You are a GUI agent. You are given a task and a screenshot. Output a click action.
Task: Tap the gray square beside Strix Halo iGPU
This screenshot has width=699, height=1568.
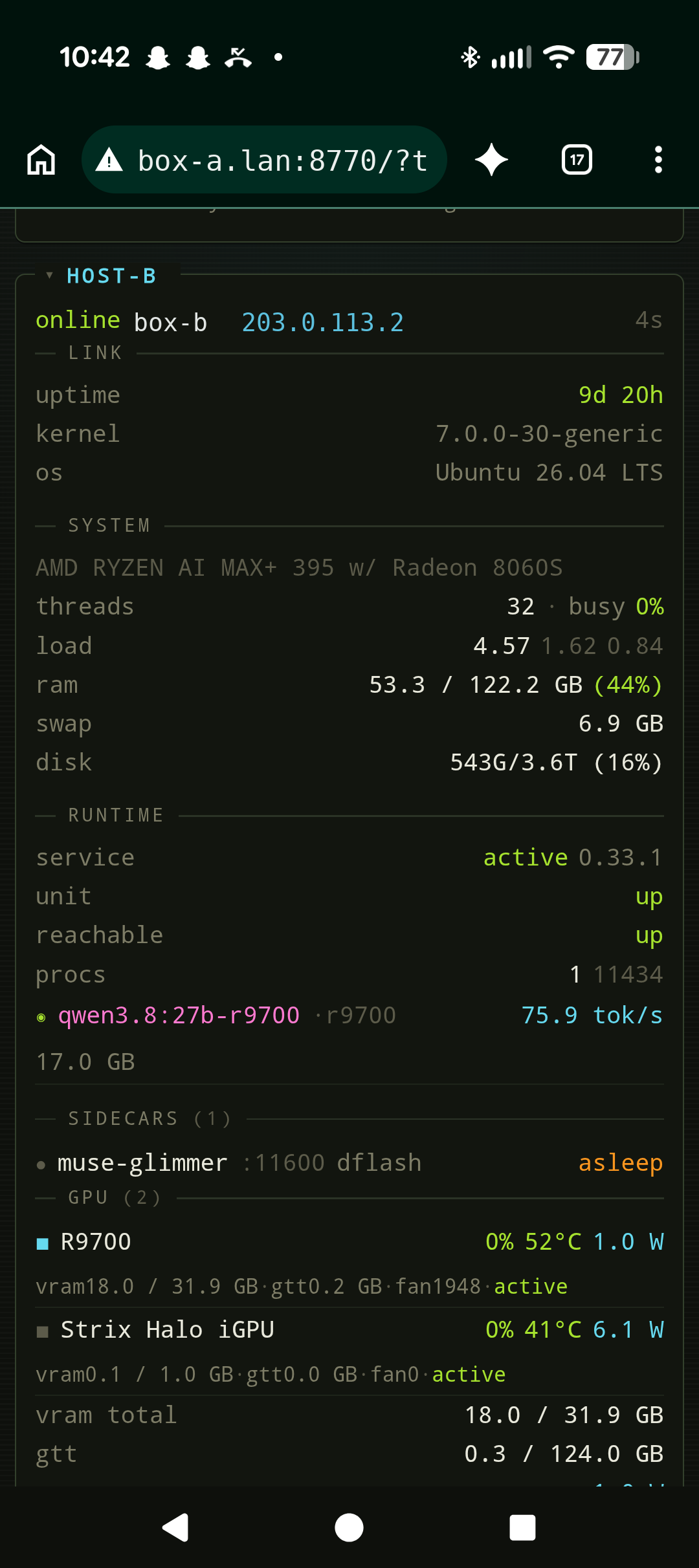coord(43,1331)
